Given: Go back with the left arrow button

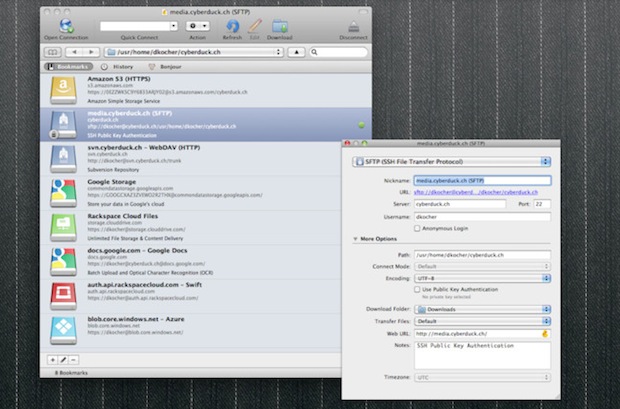Looking at the screenshot, I should 74,52.
